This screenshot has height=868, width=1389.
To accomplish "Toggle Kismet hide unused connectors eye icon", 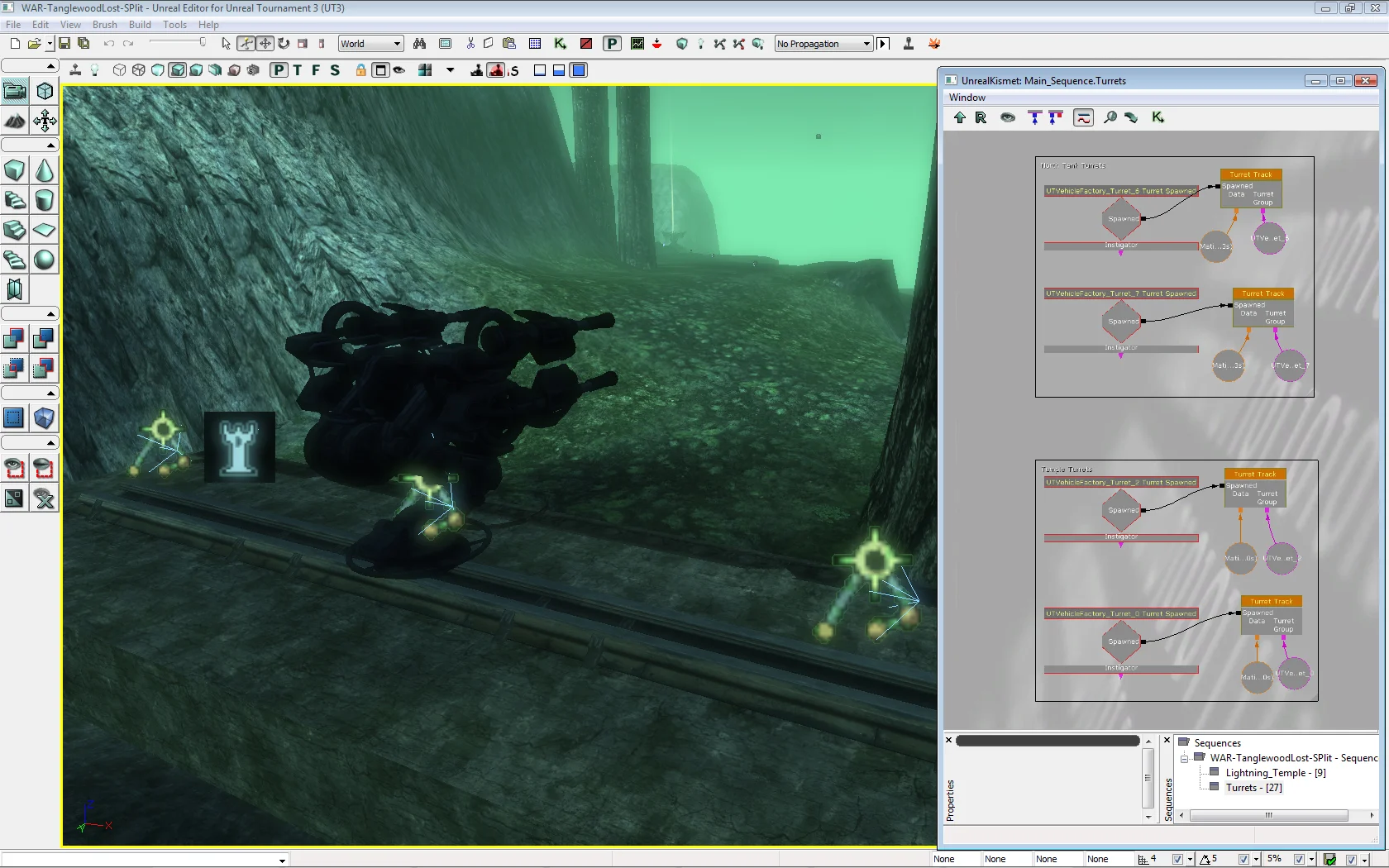I will (1008, 117).
